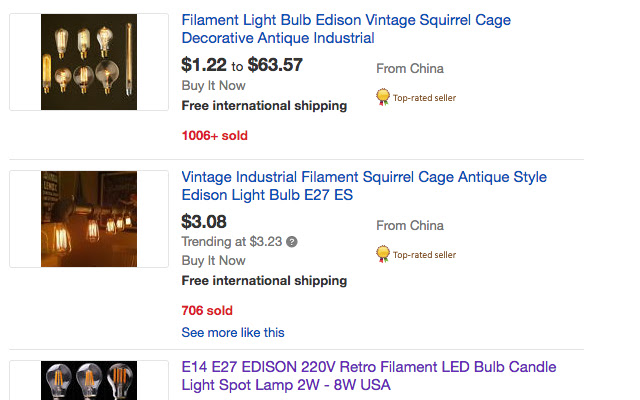Click the Trending at $3.23 text

point(232,242)
